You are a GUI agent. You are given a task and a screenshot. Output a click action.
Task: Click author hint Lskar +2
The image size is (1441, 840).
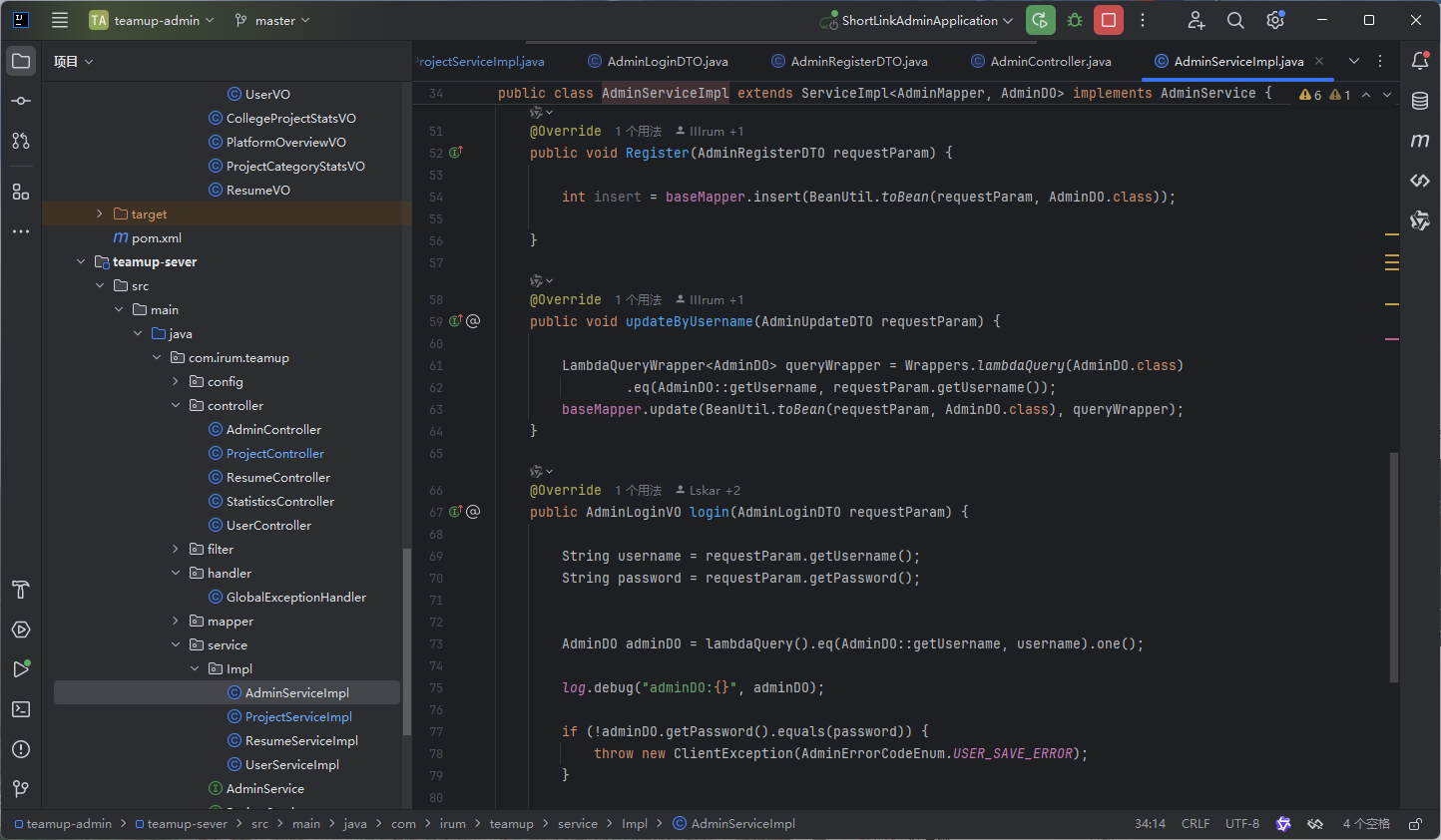tap(707, 491)
